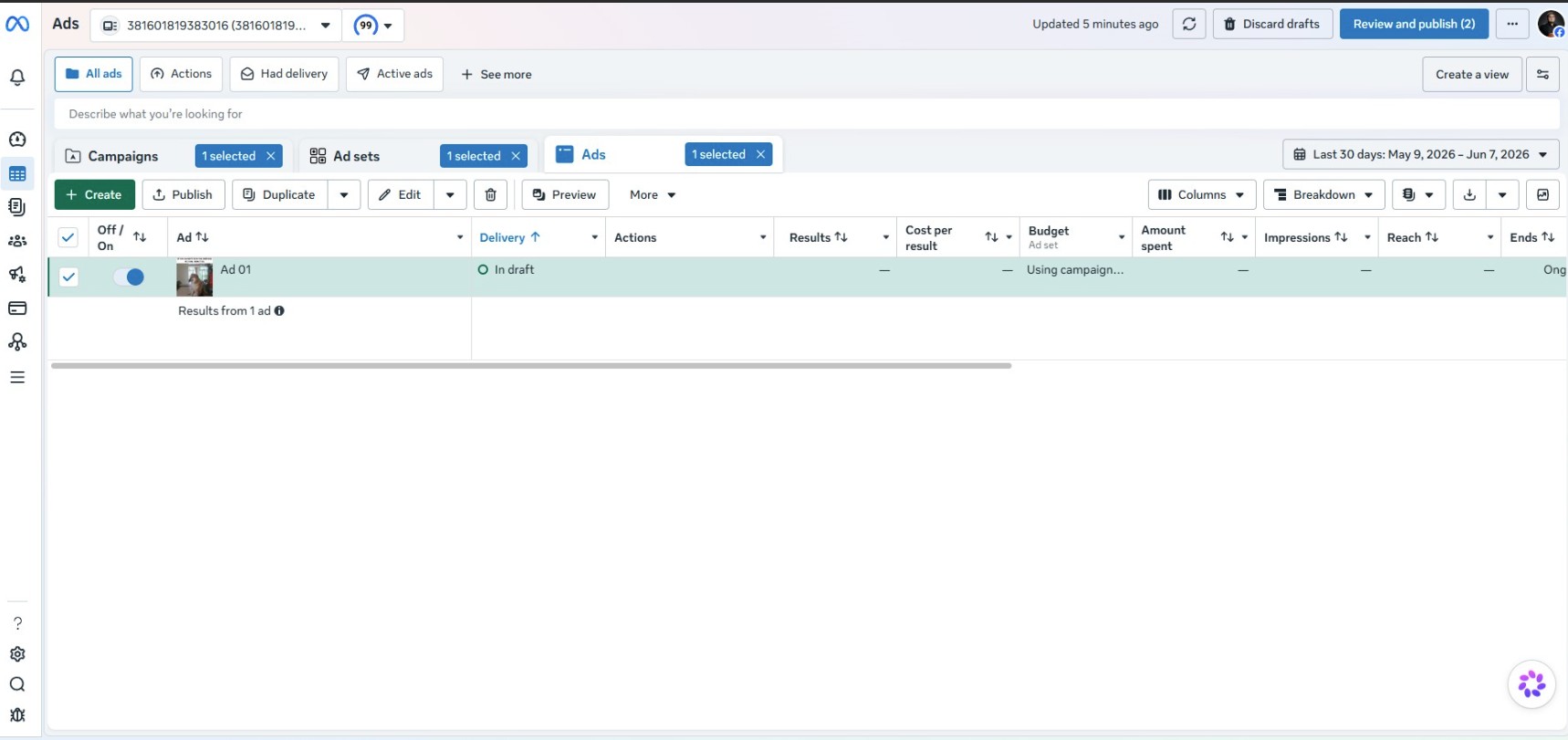Switch to the Campaigns tab
The width and height of the screenshot is (1568, 740).
[123, 156]
